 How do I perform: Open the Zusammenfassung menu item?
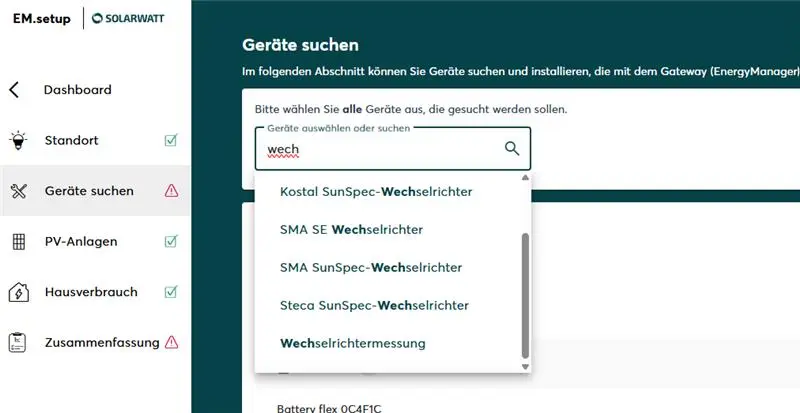point(101,342)
